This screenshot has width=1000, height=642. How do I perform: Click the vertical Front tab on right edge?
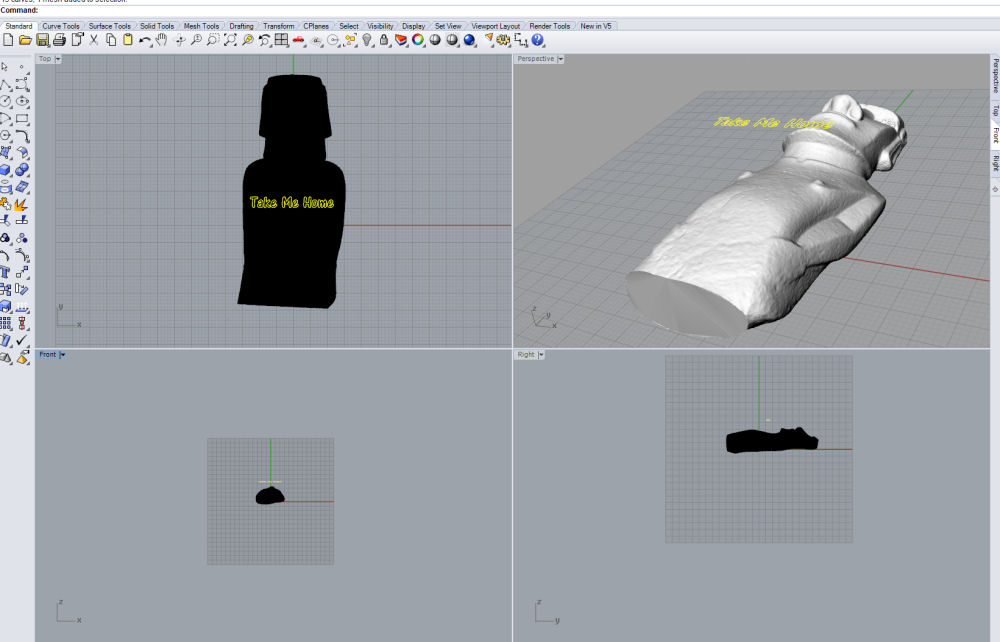(994, 135)
